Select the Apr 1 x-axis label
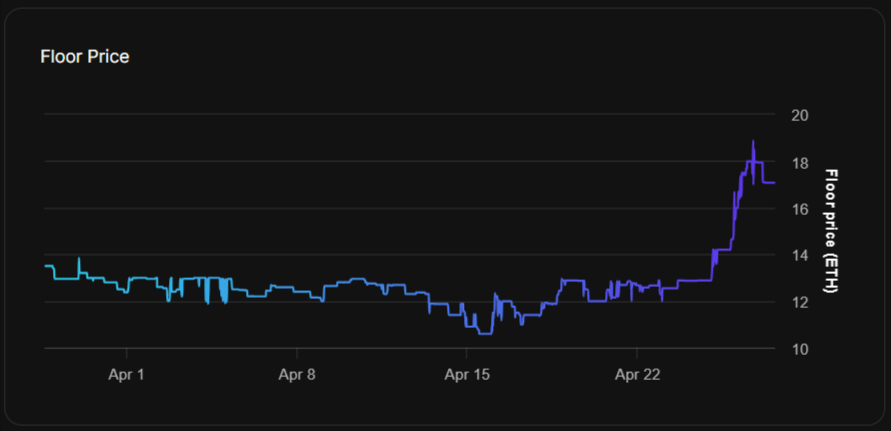 [x=127, y=376]
